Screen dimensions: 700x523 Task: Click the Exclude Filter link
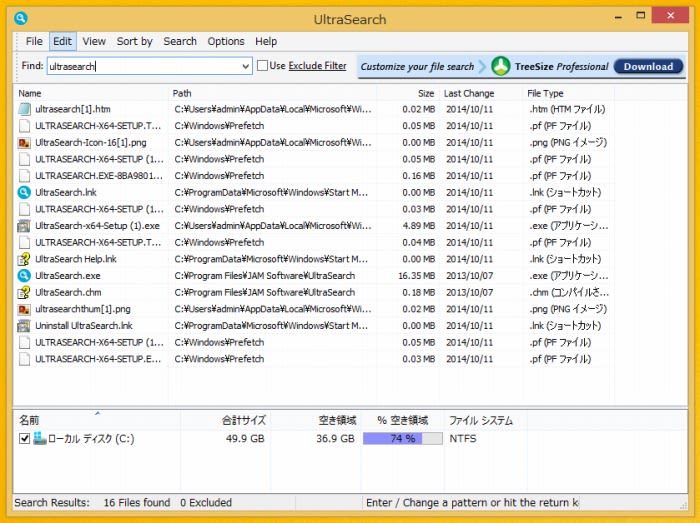point(317,66)
